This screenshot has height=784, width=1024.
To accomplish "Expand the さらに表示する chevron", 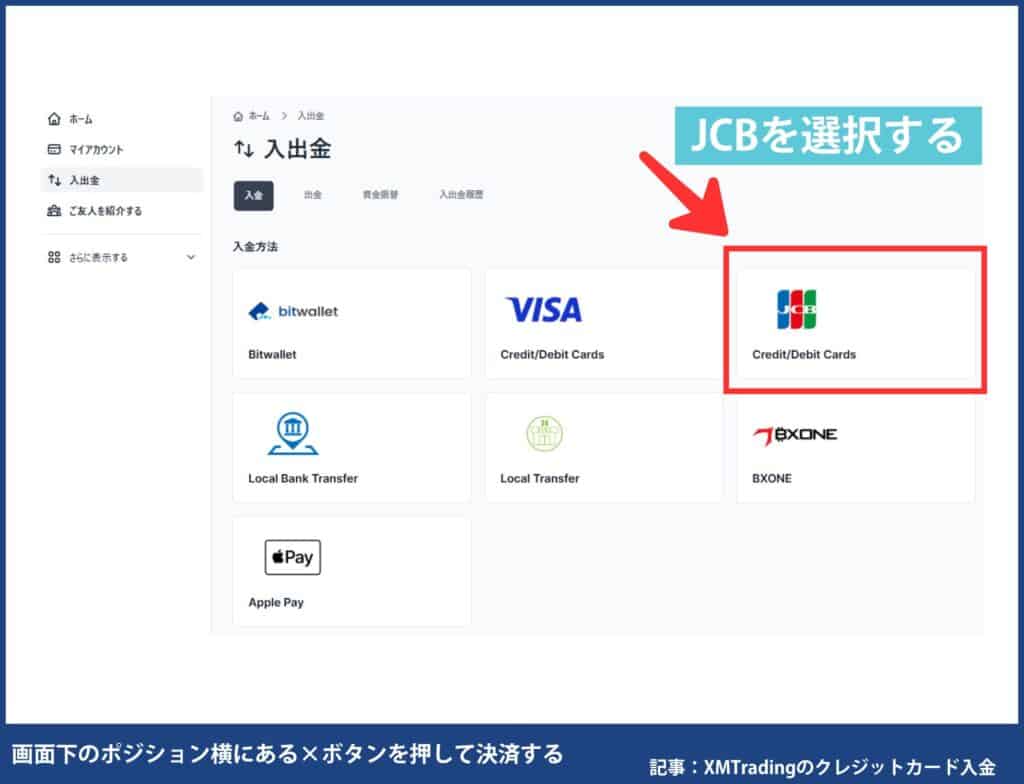I will tap(191, 257).
